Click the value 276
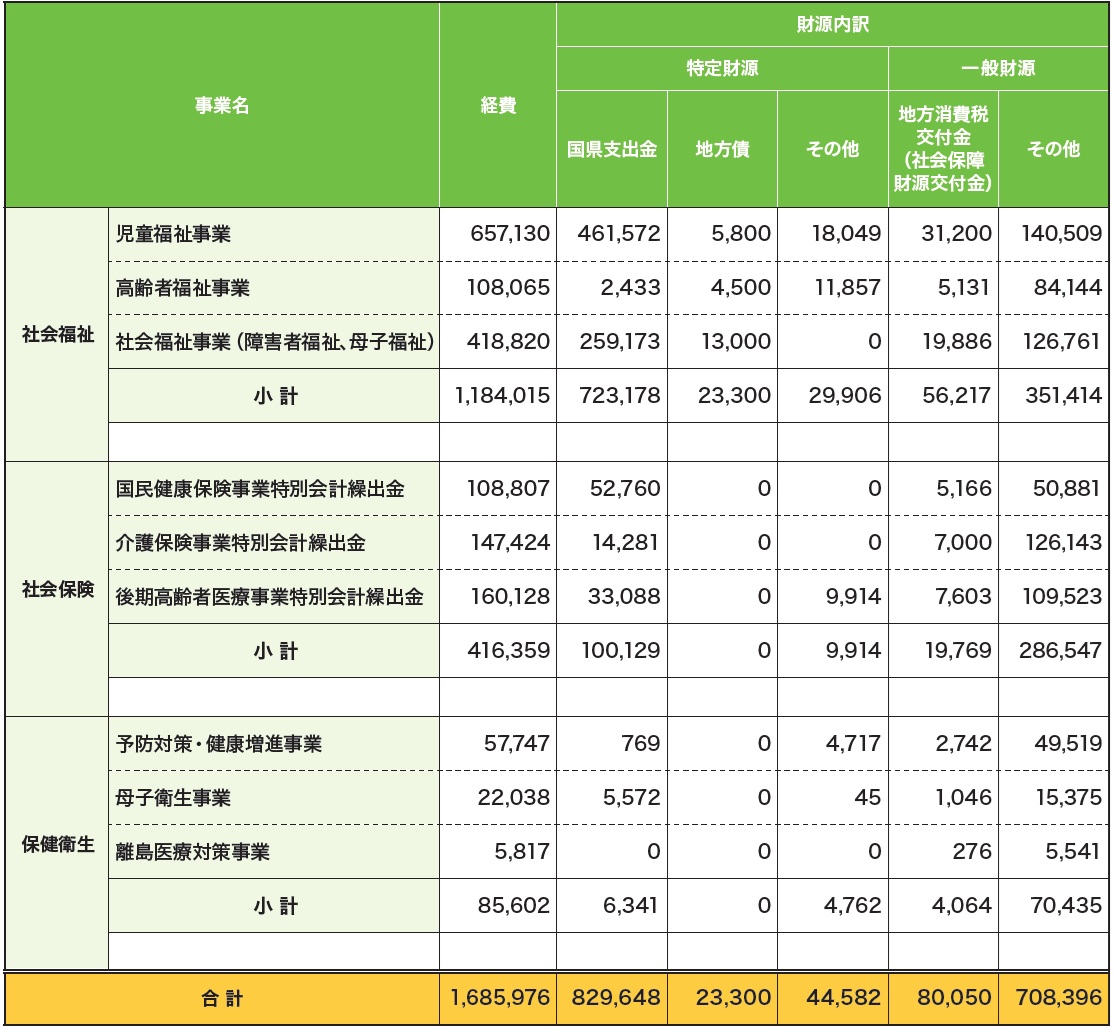 [x=972, y=852]
